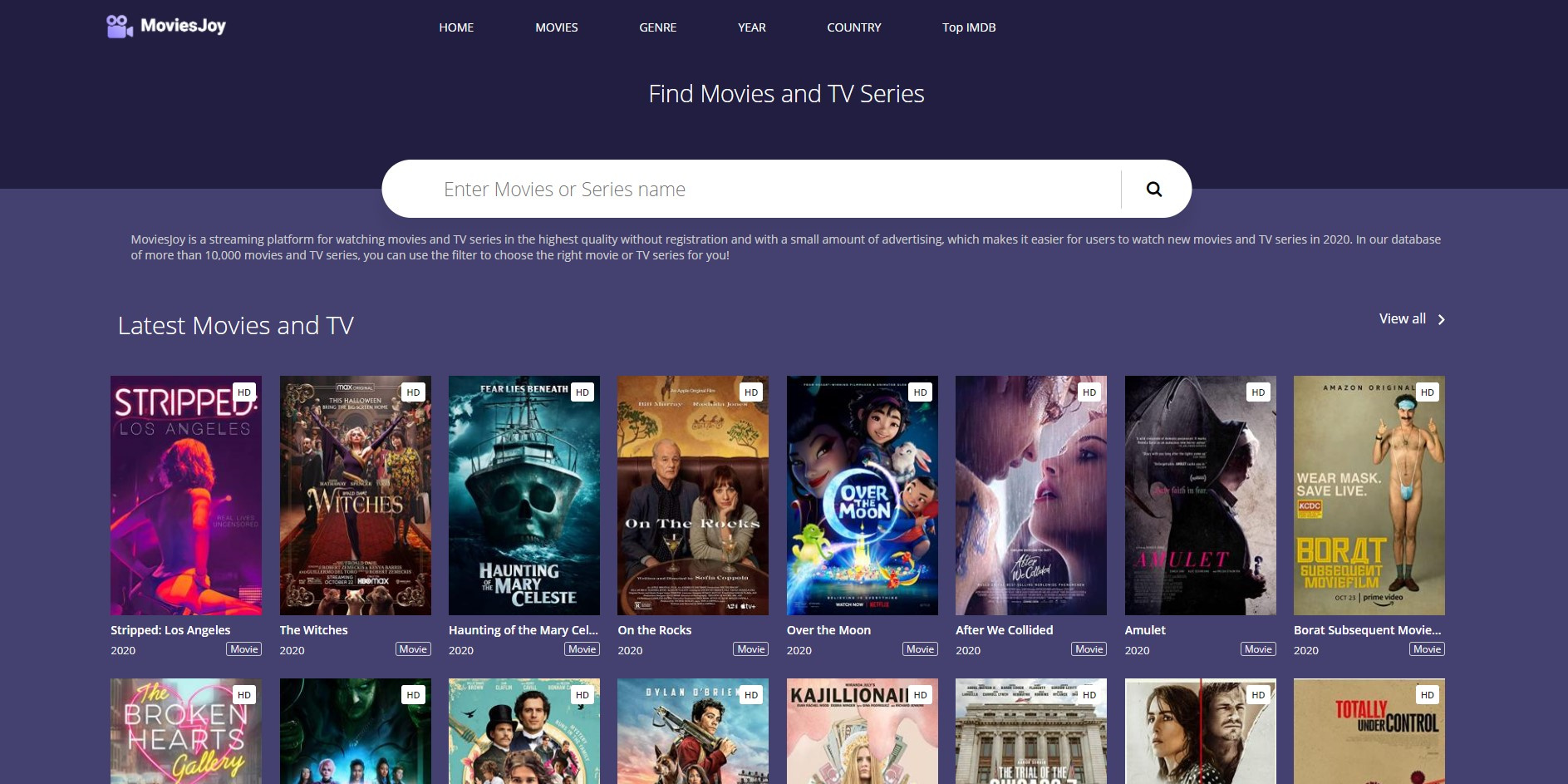Open the Stripped: Los Angeles title link
The image size is (1568, 784).
(x=170, y=630)
